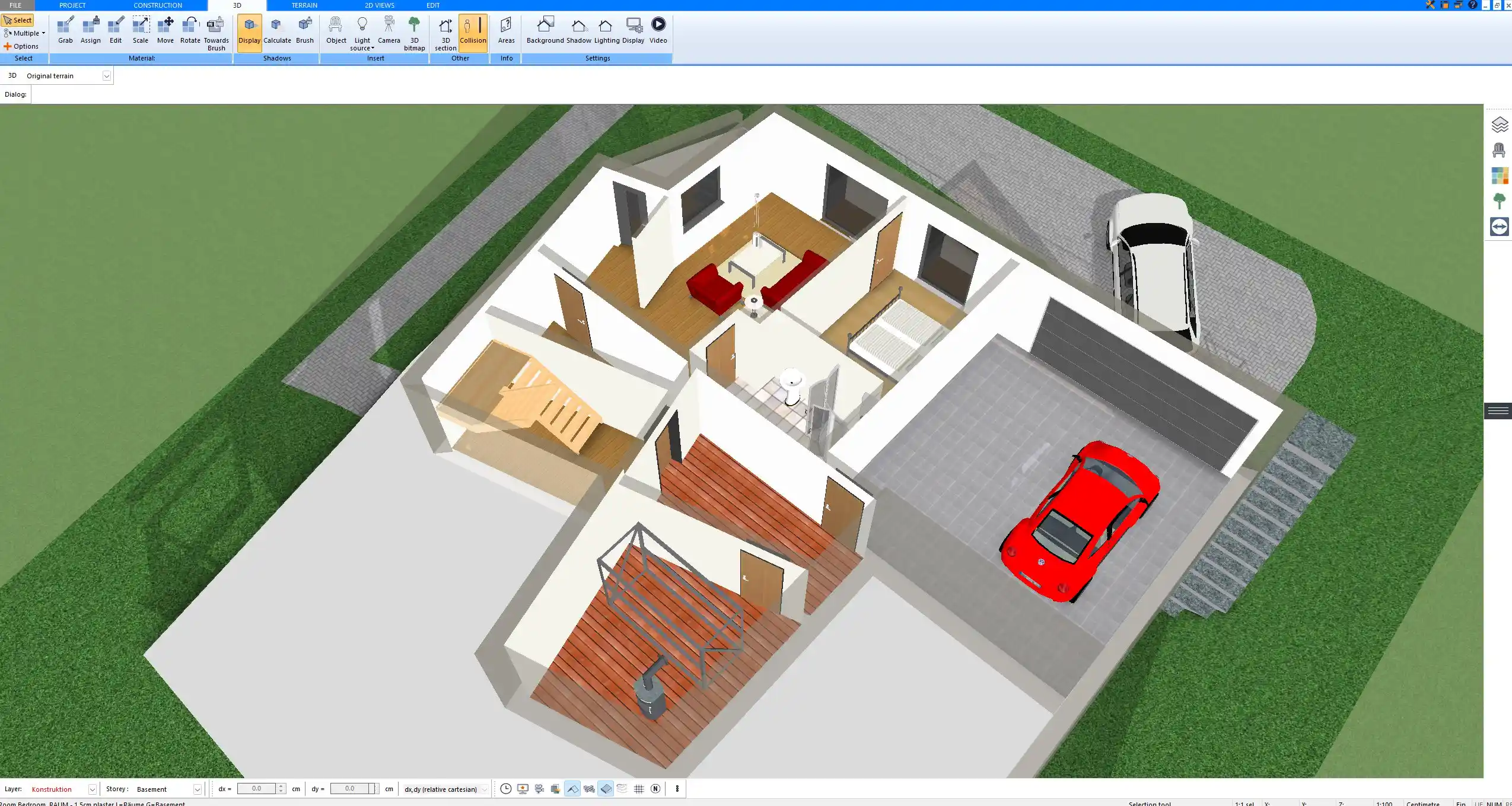Open the Assign material tool

tap(90, 30)
